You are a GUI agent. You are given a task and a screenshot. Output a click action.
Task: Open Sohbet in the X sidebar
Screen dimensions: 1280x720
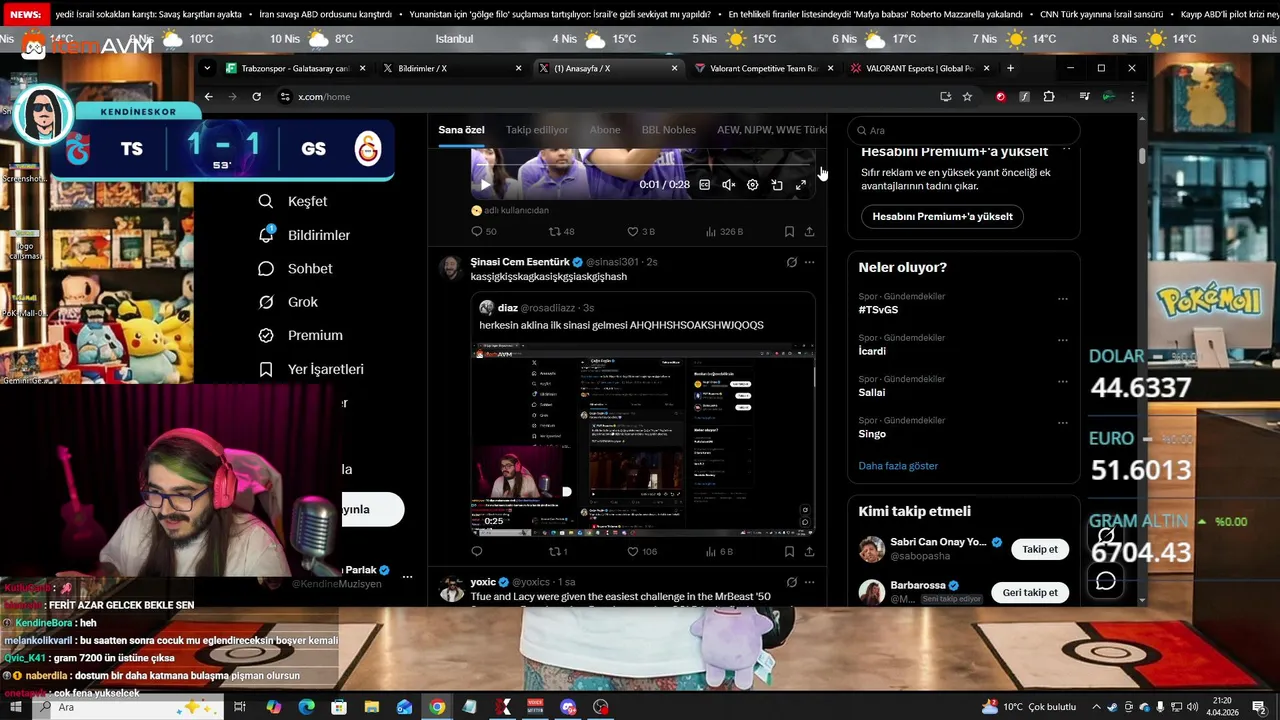295,268
